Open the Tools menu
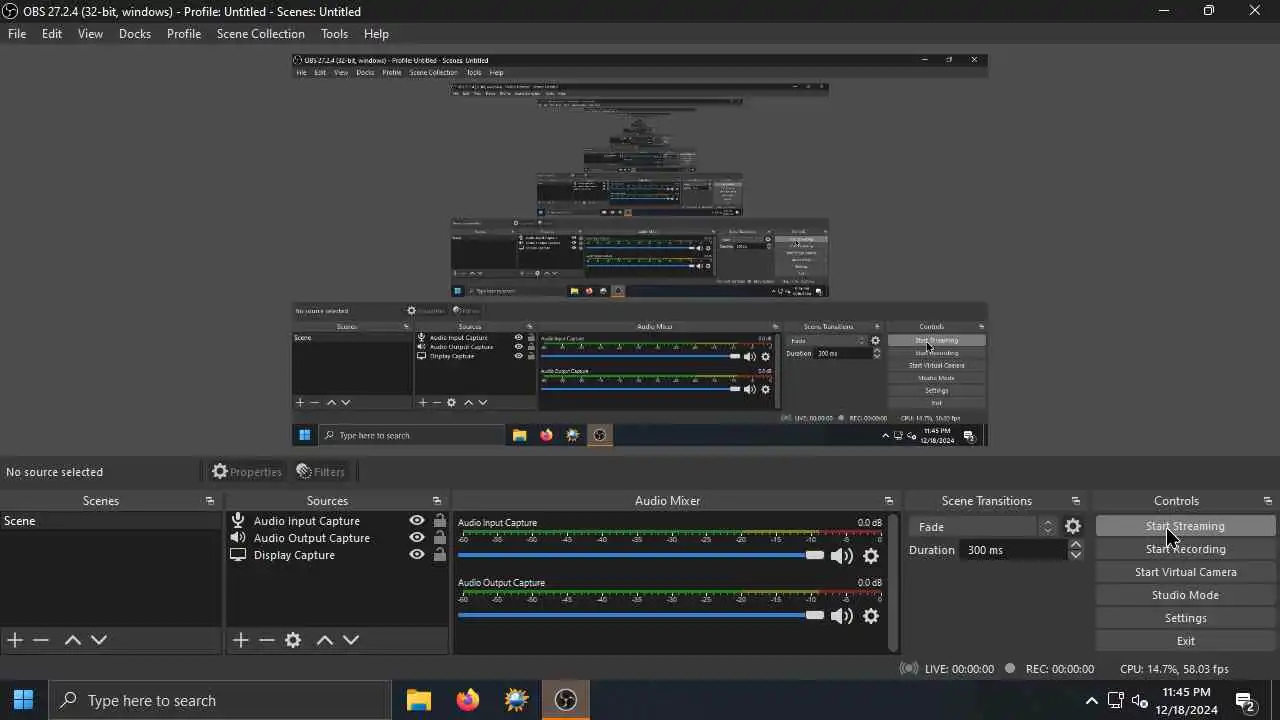Screen dimensions: 1280x720 [334, 34]
